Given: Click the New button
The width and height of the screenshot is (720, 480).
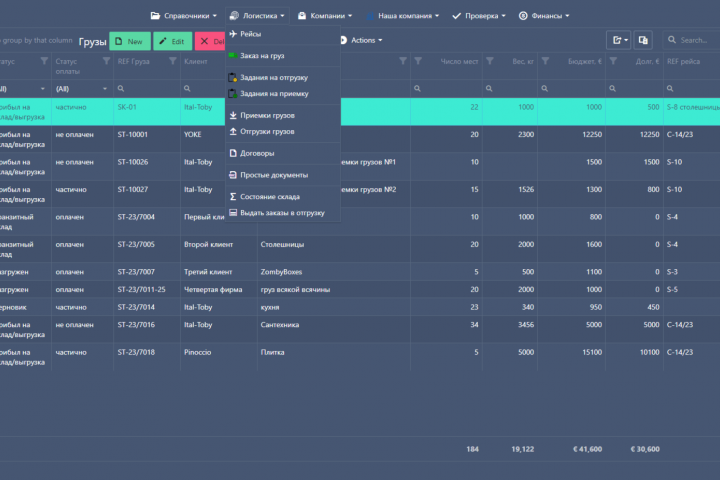Looking at the screenshot, I should [130, 41].
